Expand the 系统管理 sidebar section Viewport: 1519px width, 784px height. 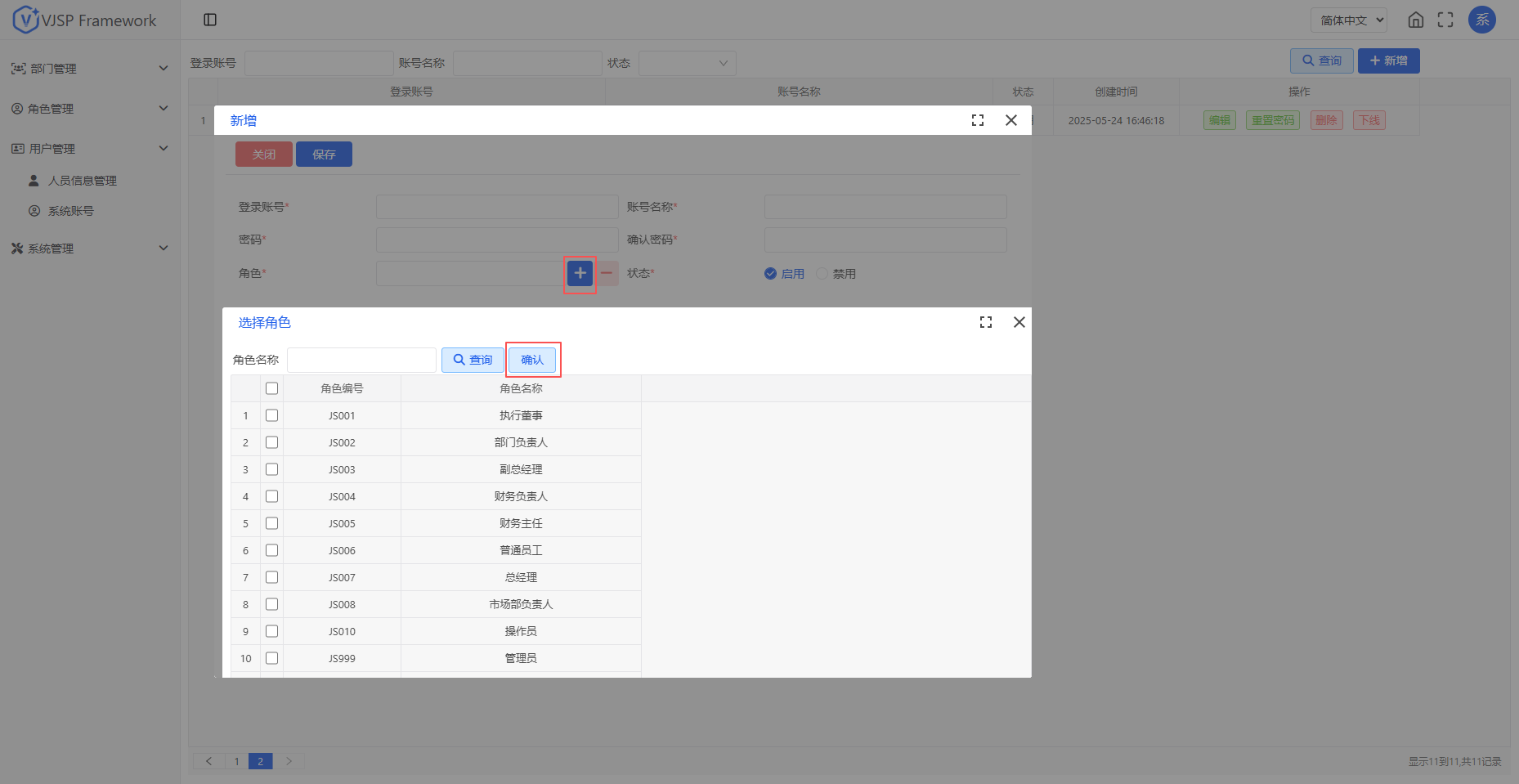coord(88,249)
